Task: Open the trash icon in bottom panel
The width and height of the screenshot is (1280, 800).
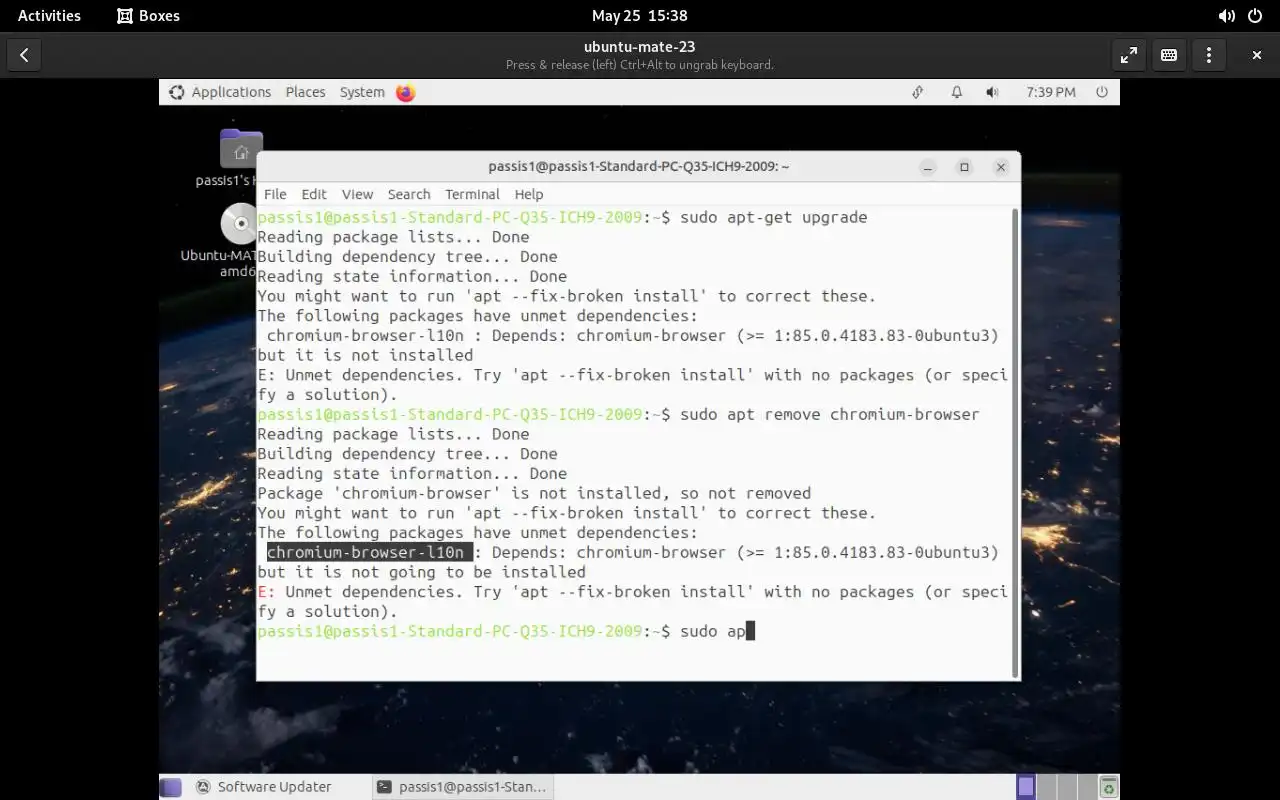Action: [1108, 787]
